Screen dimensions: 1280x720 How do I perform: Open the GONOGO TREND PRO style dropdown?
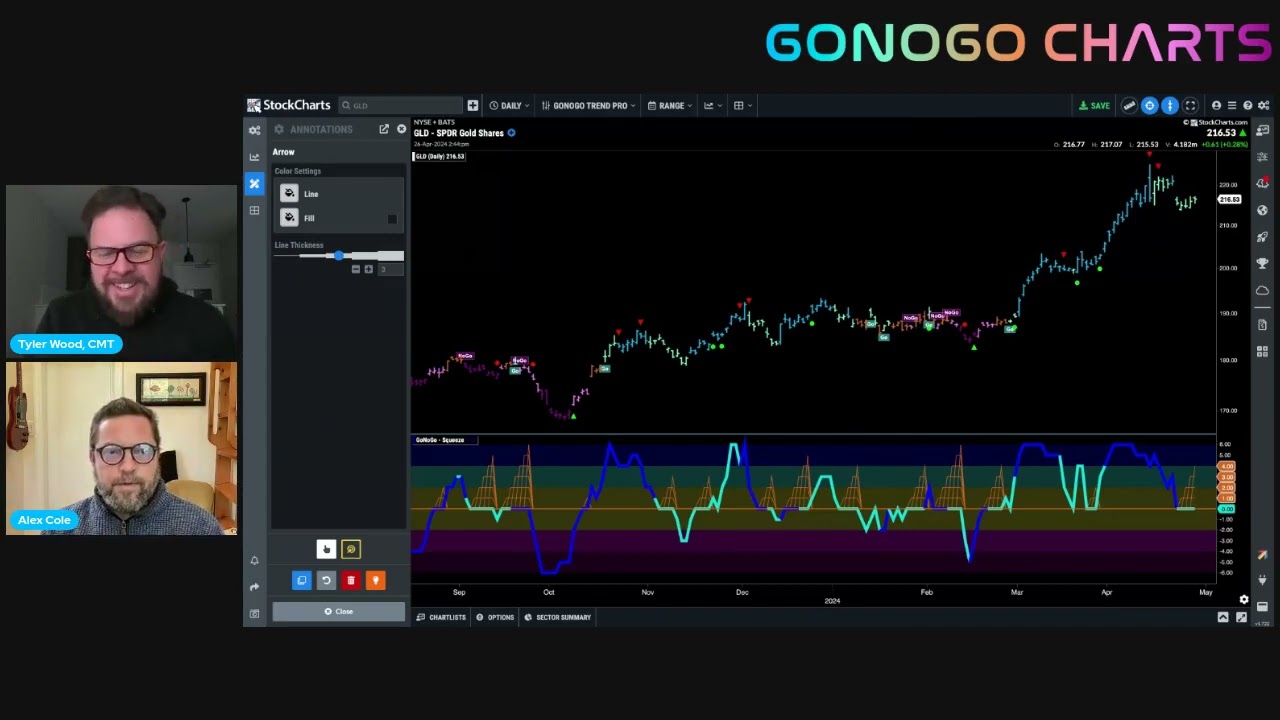pyautogui.click(x=589, y=105)
